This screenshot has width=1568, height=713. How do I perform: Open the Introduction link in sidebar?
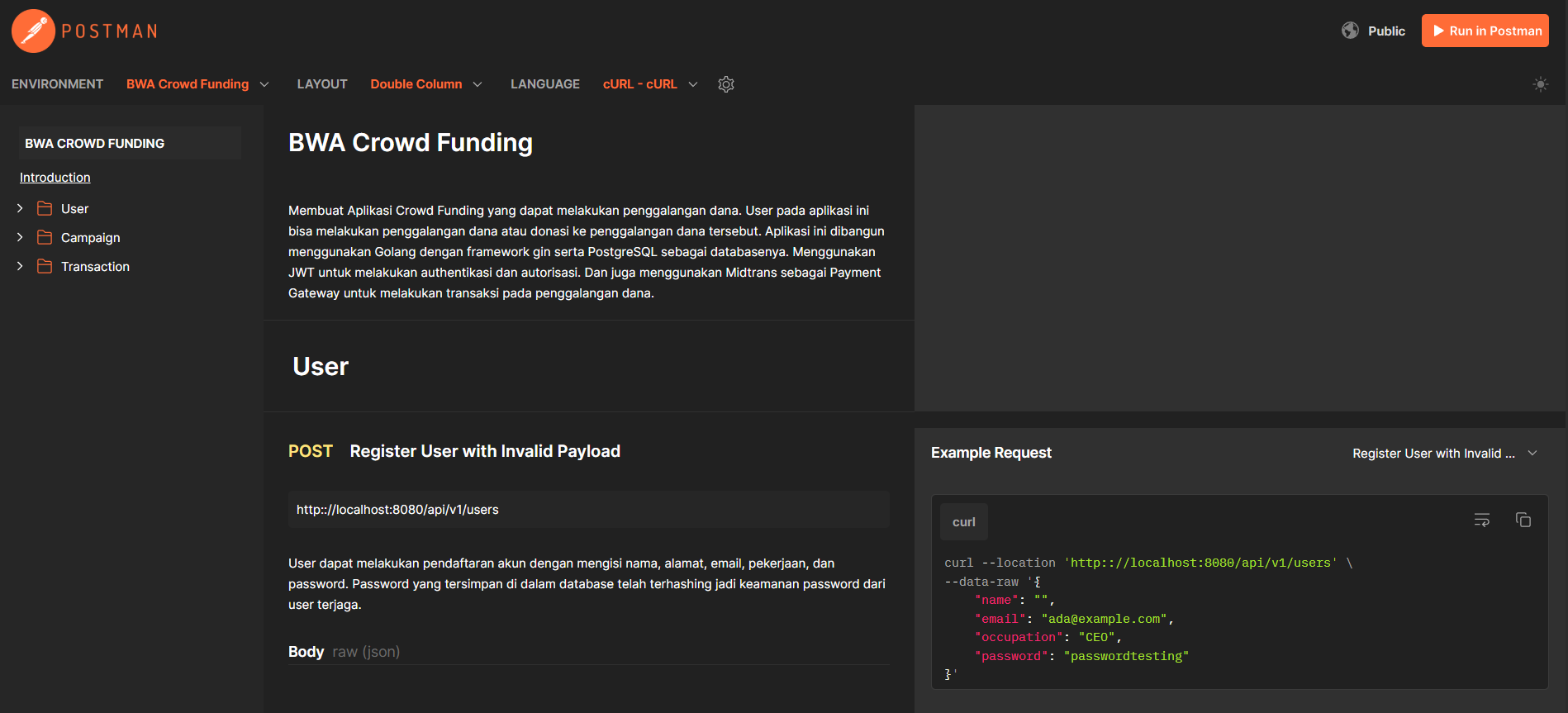coord(55,178)
